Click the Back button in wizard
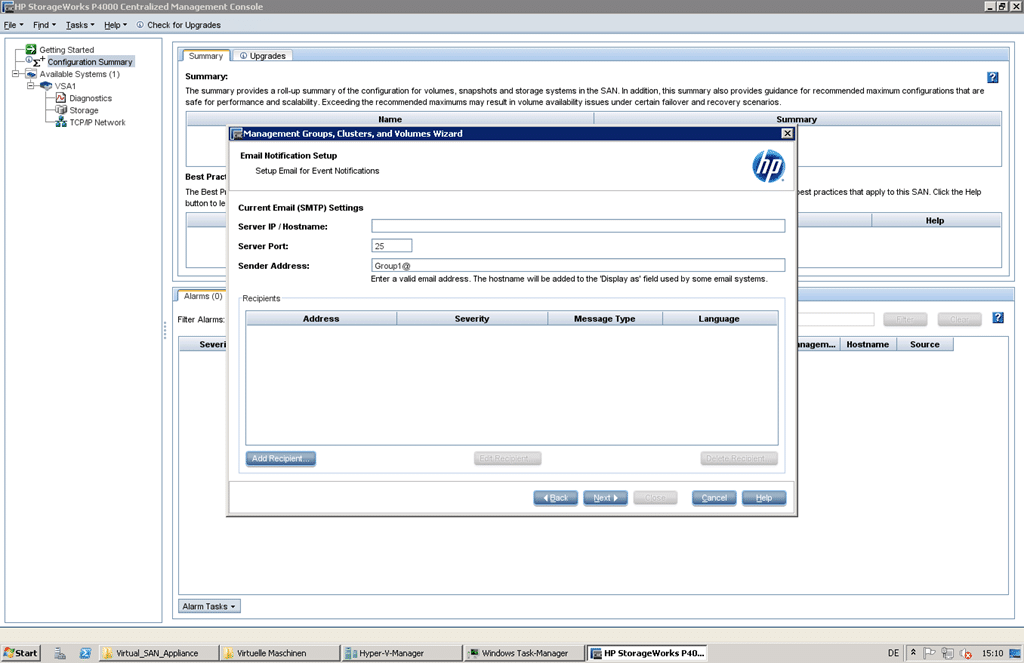Screen dimensions: 1024x663 pos(556,498)
